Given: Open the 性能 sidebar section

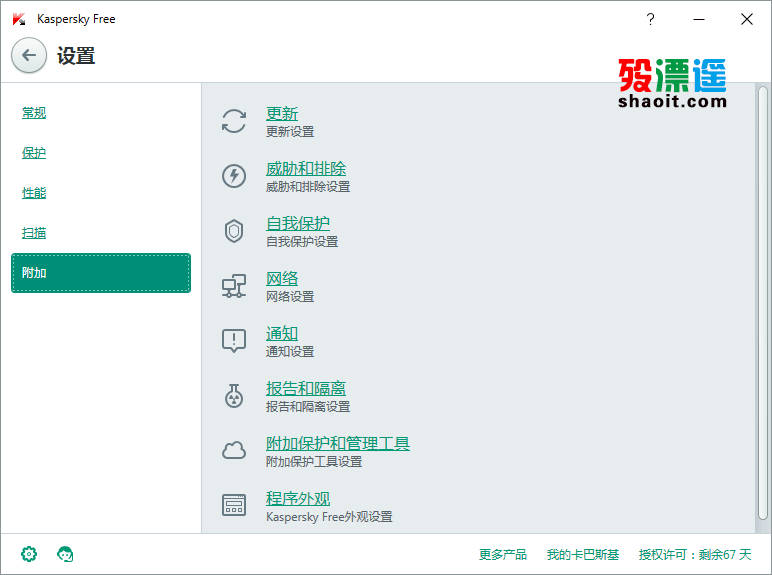Looking at the screenshot, I should click(34, 192).
